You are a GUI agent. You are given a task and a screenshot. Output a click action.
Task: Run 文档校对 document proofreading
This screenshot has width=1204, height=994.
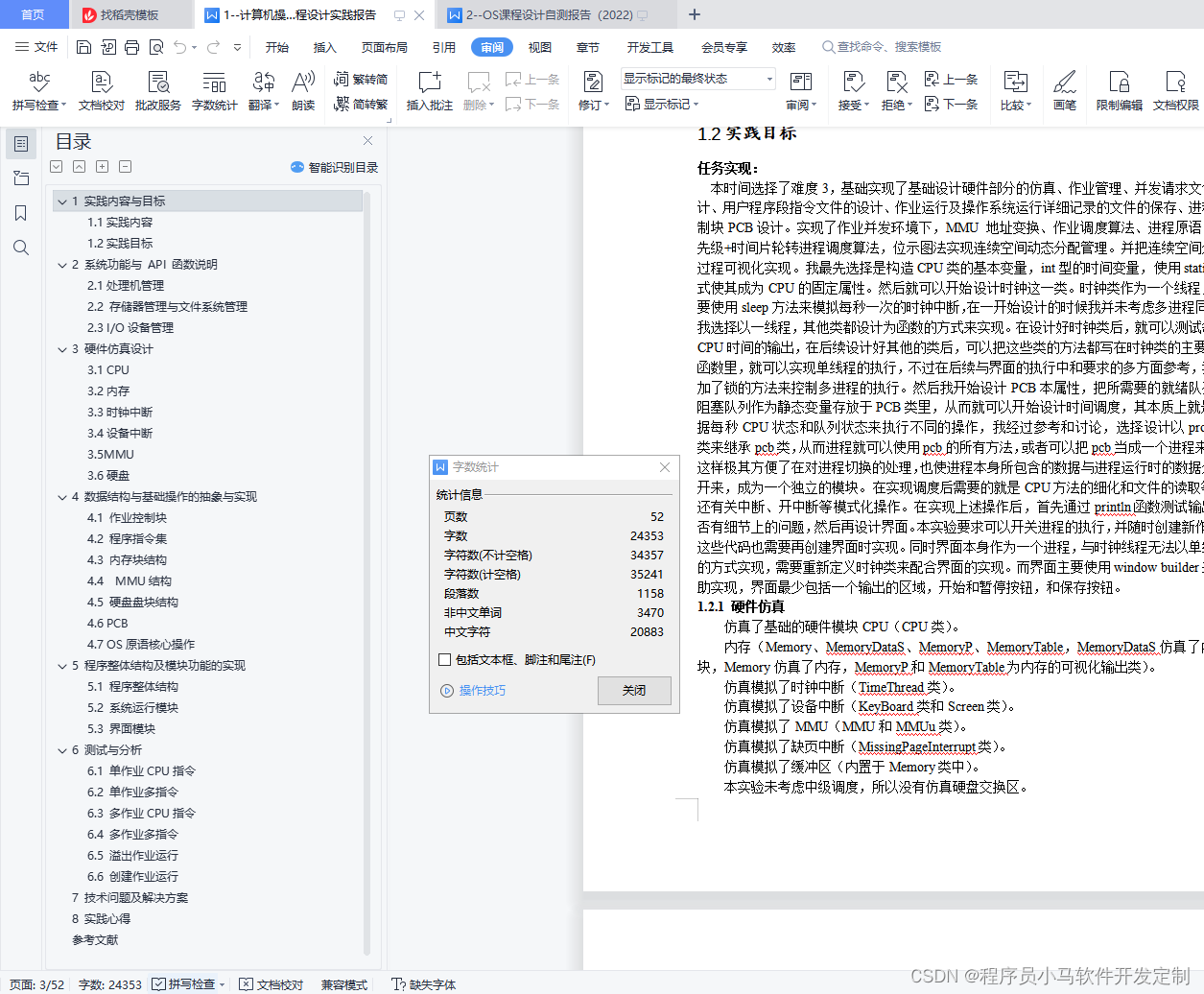[x=101, y=89]
